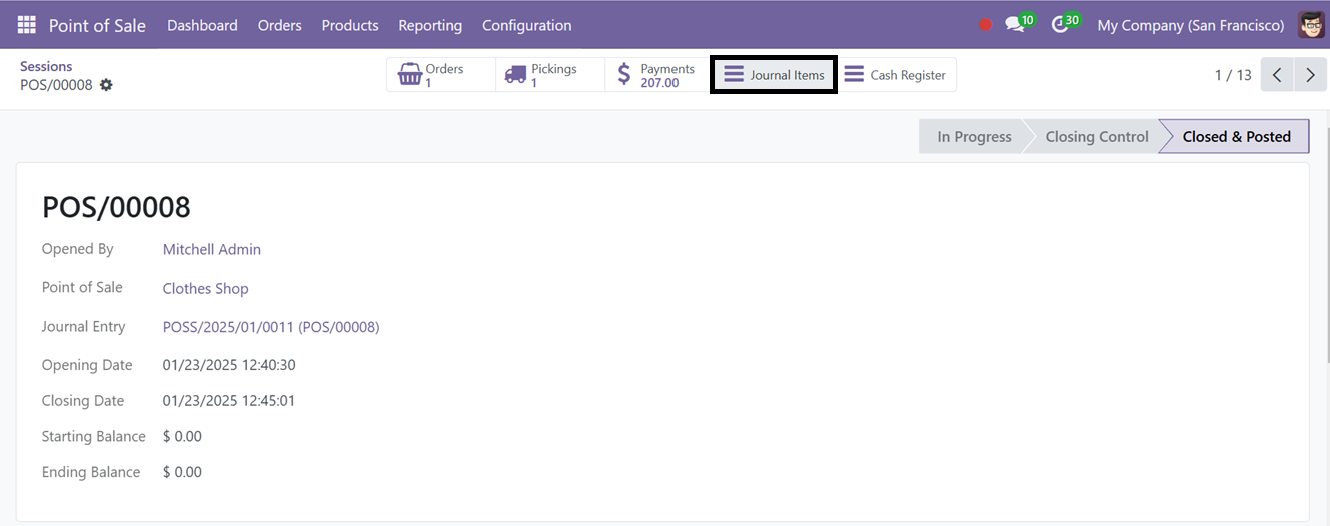
Task: Click the Closed & Posted status stage
Action: point(1236,137)
